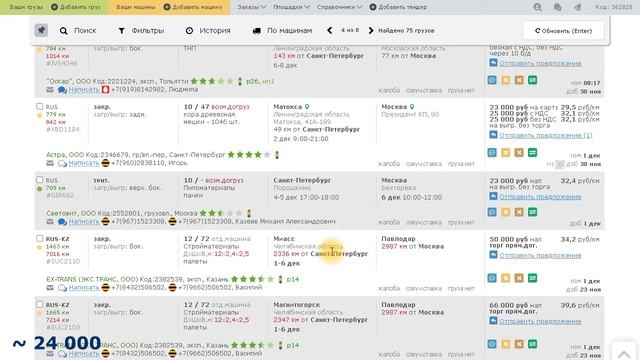Image resolution: width=640 pixels, height=360 pixels.
Task: Click the pin icon left of Поиск
Action: click(x=41, y=30)
